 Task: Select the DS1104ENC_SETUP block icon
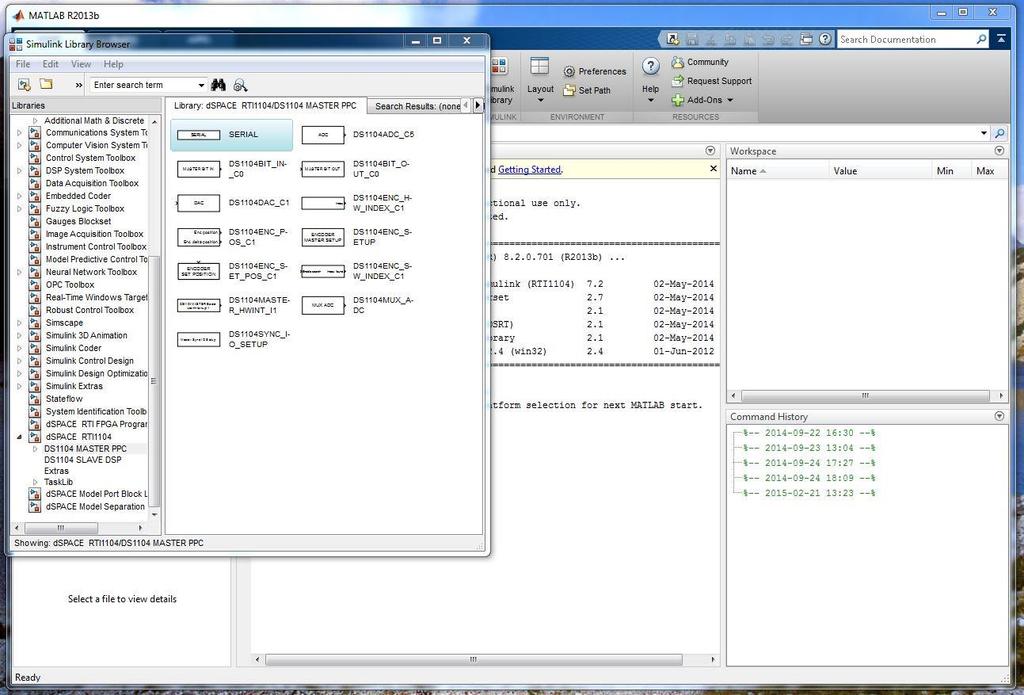click(323, 236)
